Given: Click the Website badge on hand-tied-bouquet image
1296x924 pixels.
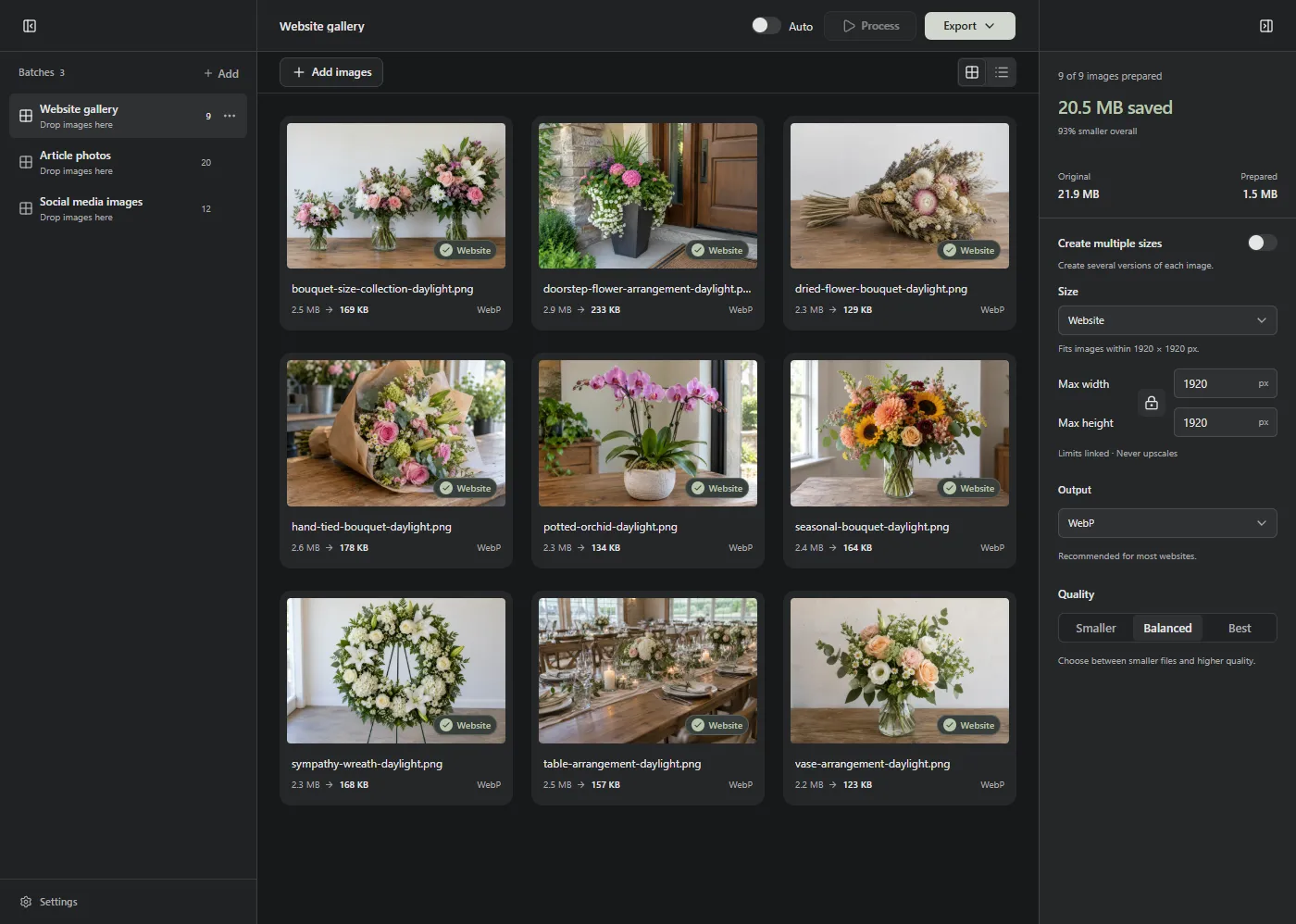Looking at the screenshot, I should click(465, 488).
